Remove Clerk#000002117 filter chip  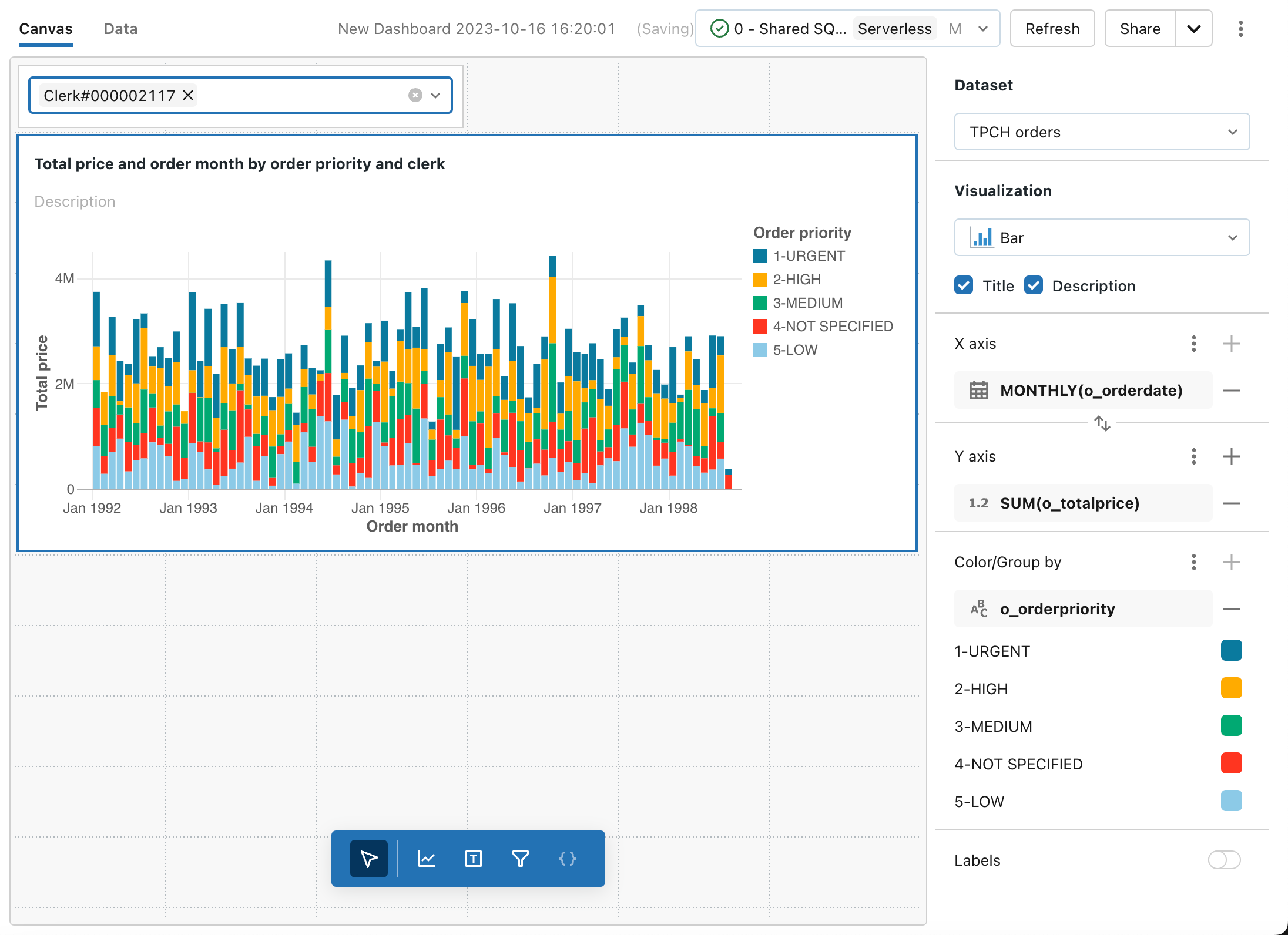(x=188, y=95)
